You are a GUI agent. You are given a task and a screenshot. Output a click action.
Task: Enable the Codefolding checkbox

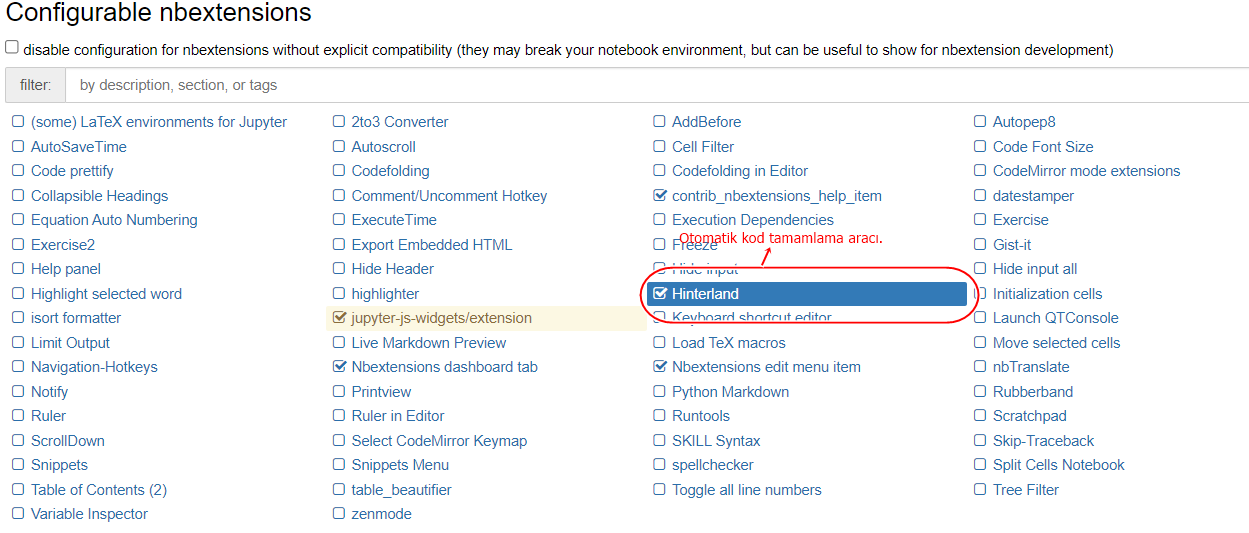[339, 171]
